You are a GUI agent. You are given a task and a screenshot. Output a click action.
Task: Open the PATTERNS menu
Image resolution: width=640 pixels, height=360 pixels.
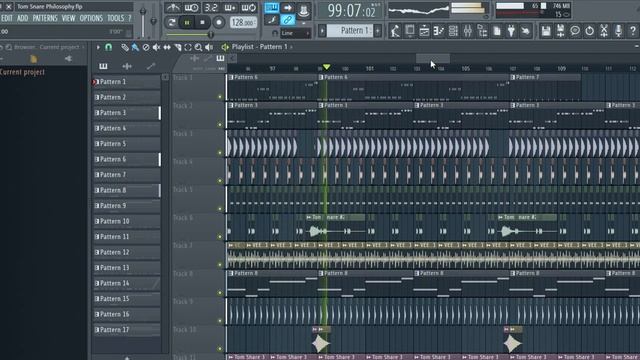[x=45, y=18]
